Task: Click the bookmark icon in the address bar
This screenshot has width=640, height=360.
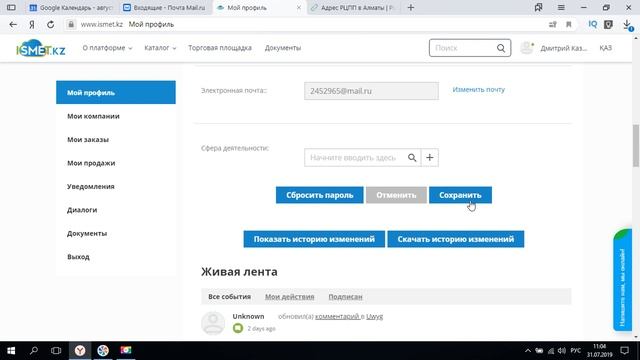Action: pos(569,24)
